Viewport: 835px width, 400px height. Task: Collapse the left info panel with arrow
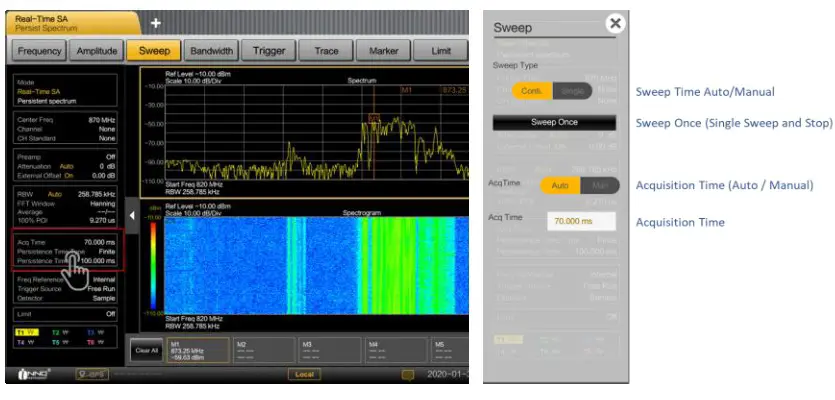click(132, 216)
